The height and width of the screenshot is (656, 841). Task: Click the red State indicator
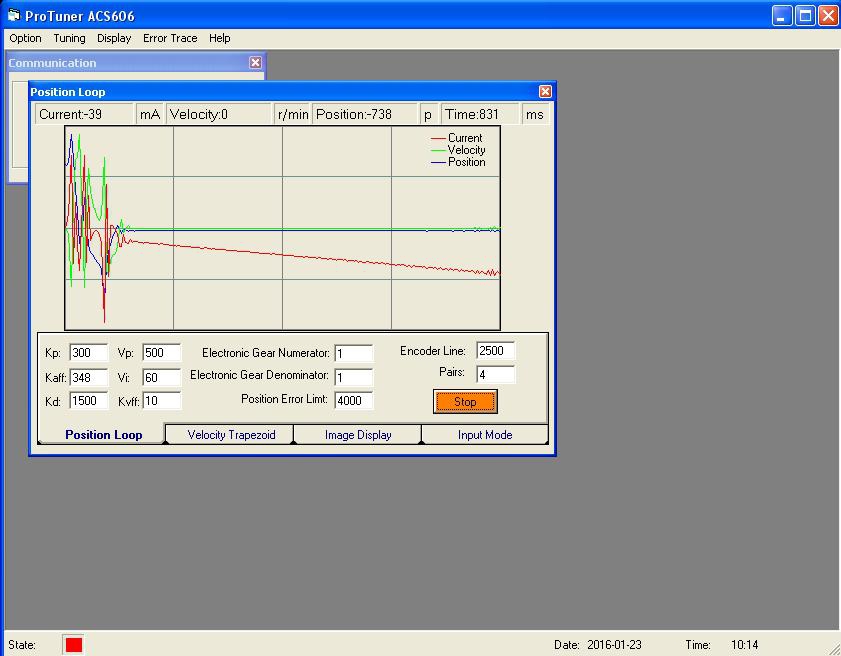tap(73, 644)
